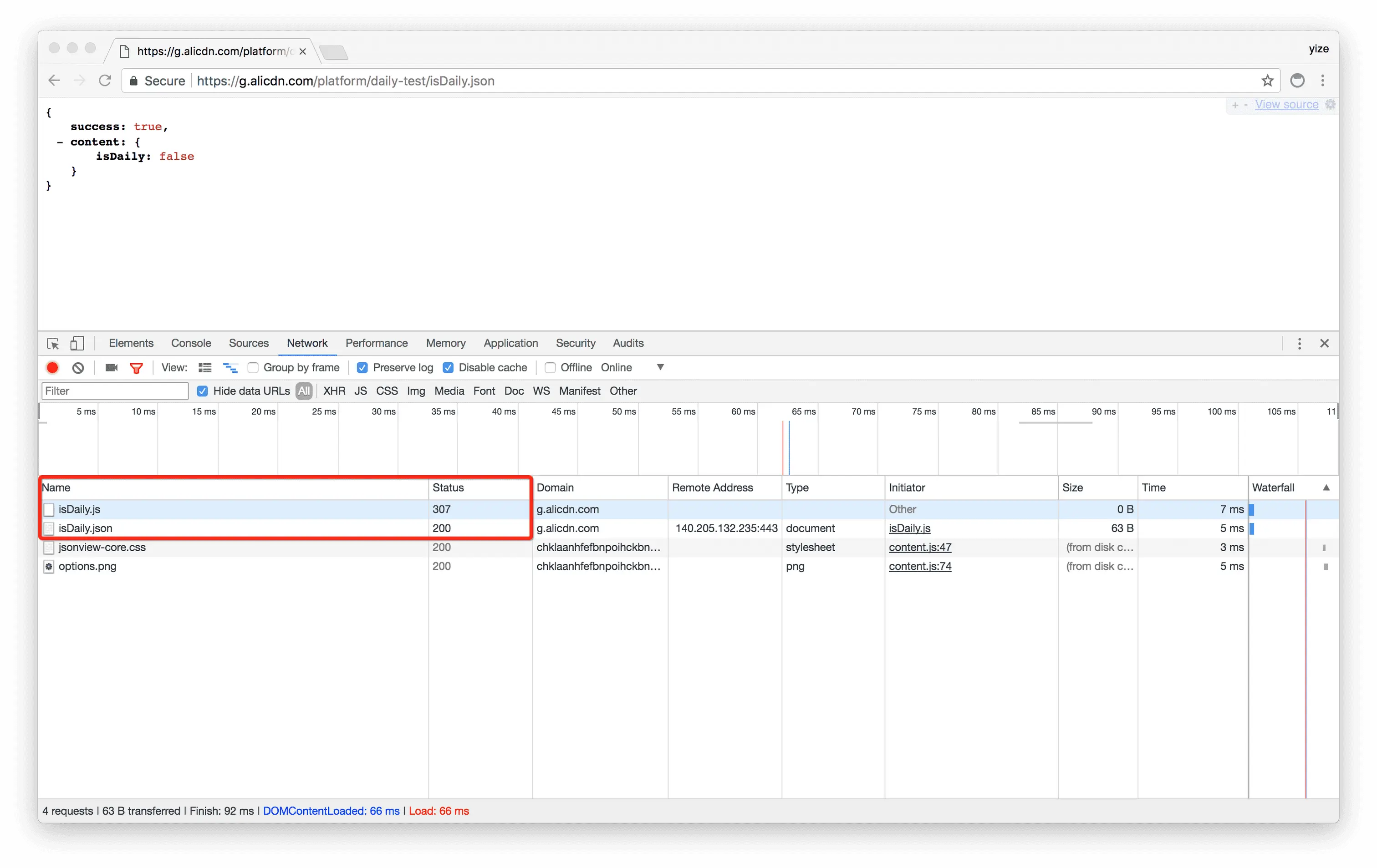Click Waterfall column sort arrow
Screen dimensions: 1377x868
pyautogui.click(x=1326, y=488)
